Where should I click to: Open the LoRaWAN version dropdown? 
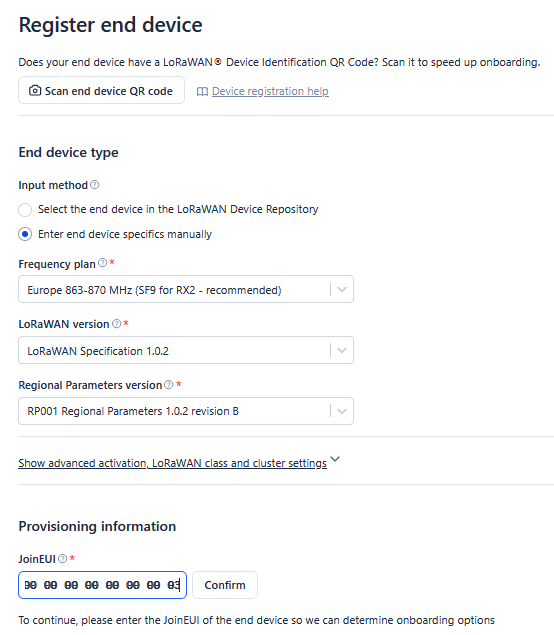pos(186,350)
